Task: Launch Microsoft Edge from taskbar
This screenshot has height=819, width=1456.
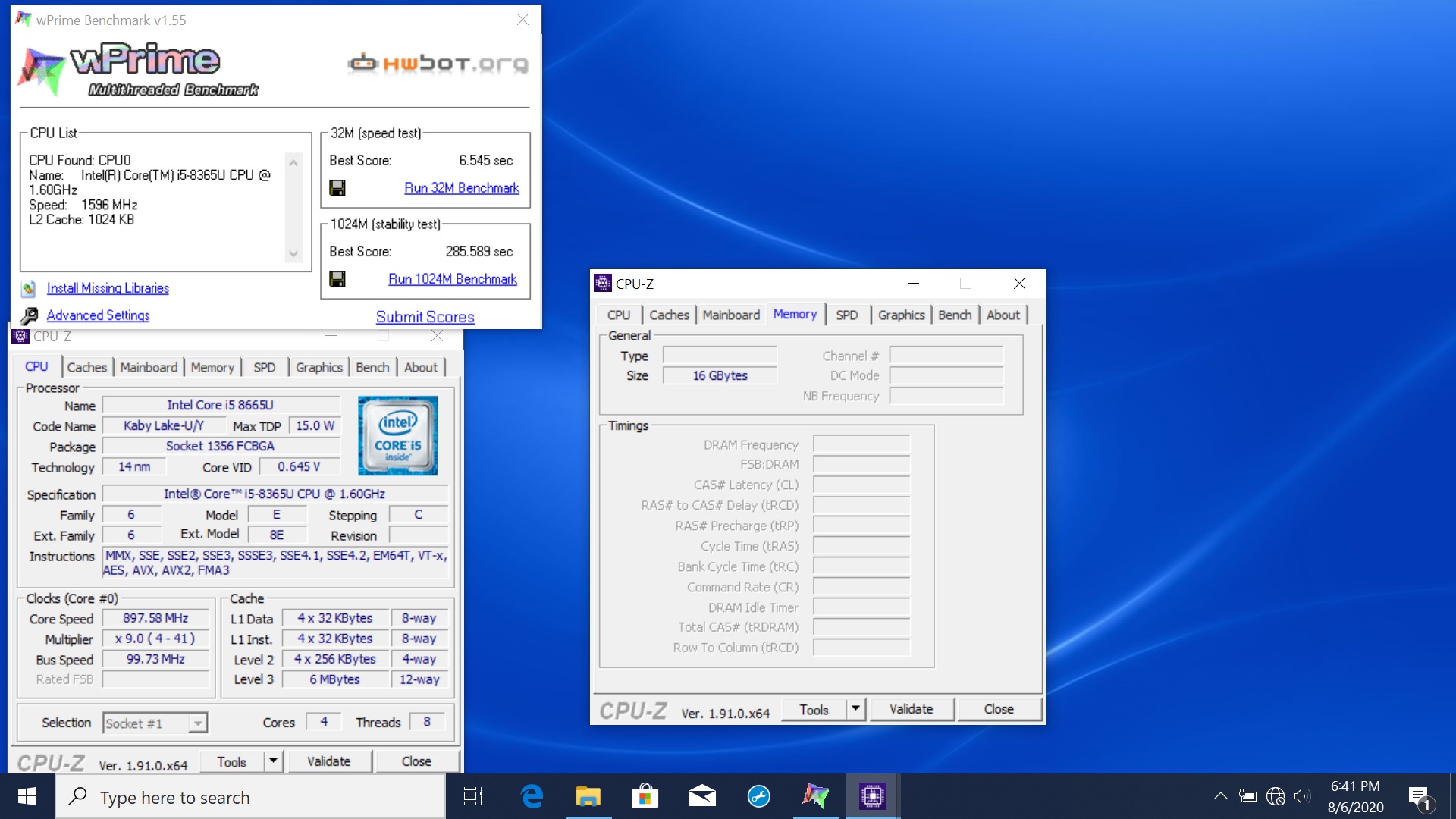Action: pyautogui.click(x=532, y=796)
